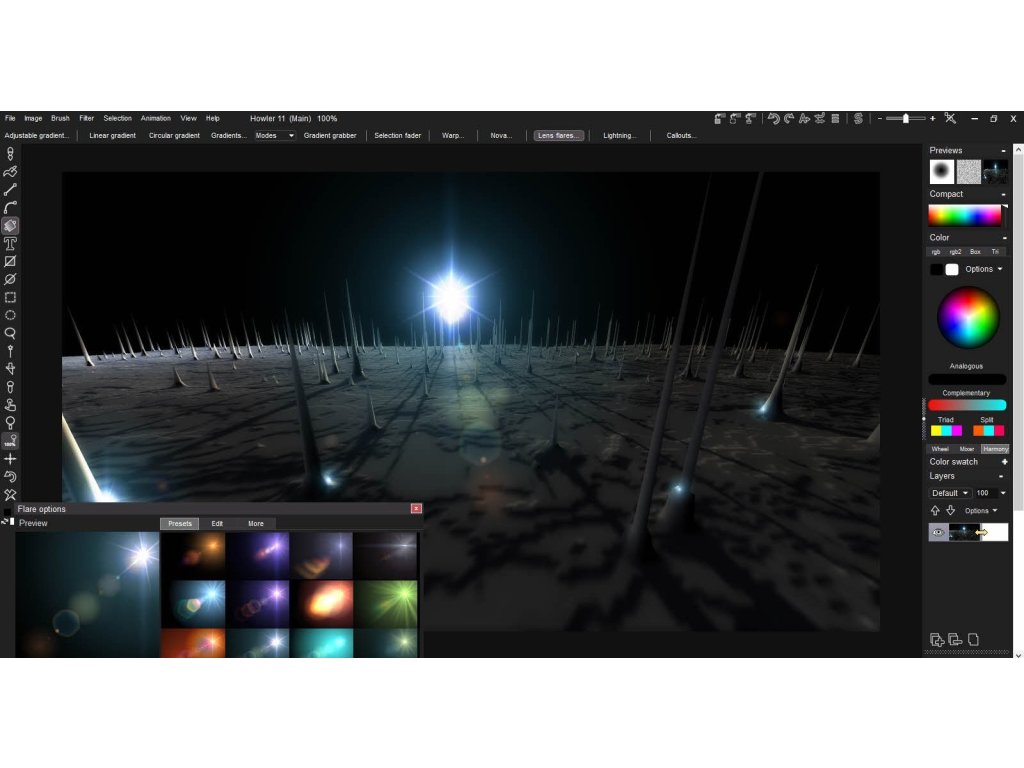Screen dimensions: 1024x768
Task: Toggle layer visibility eye icon
Action: pyautogui.click(x=938, y=533)
